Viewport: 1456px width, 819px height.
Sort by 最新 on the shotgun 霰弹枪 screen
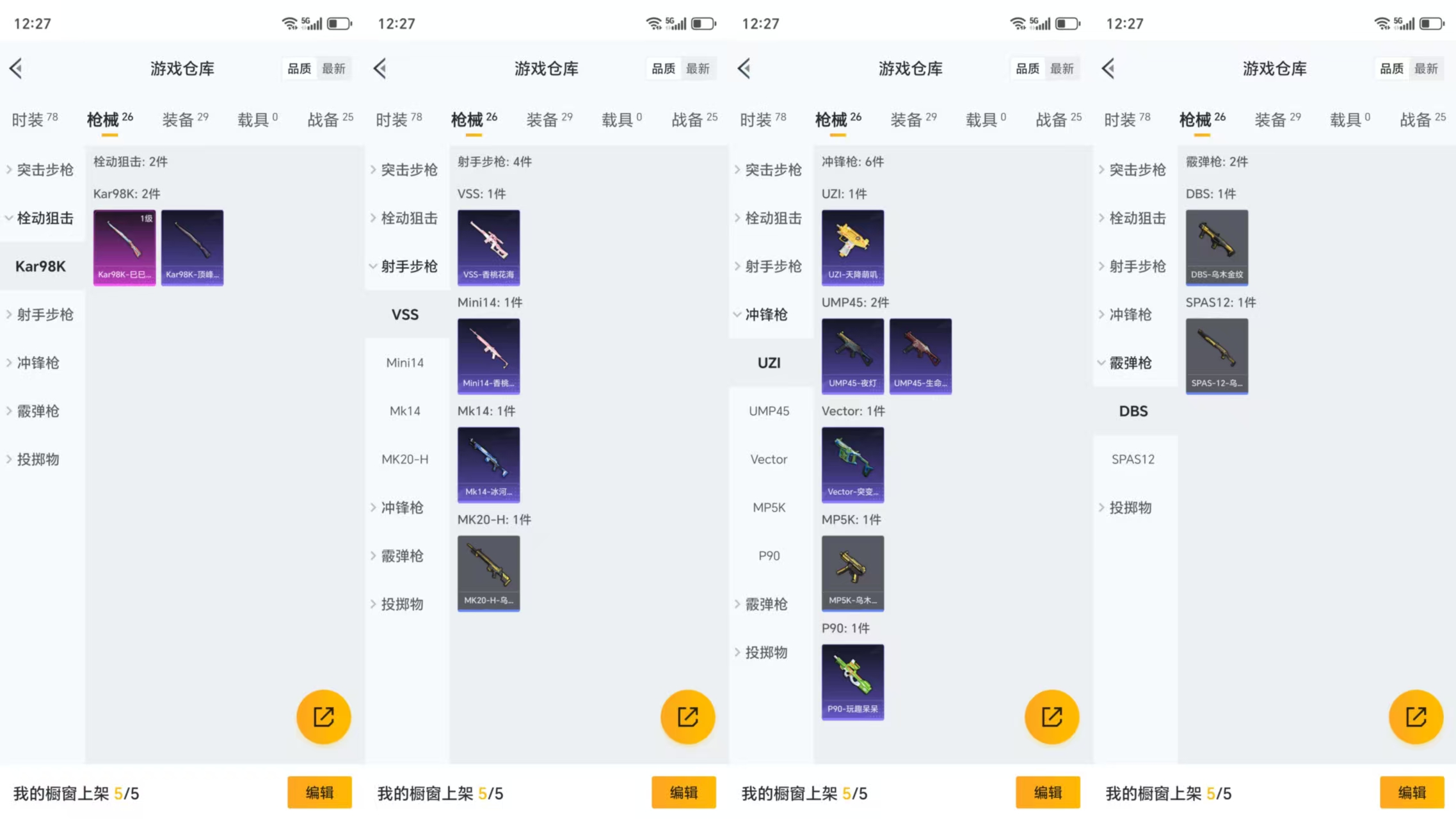pos(1425,69)
